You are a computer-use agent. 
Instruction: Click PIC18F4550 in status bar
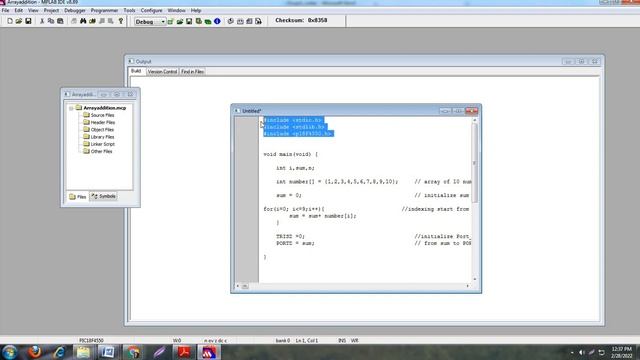click(91, 340)
